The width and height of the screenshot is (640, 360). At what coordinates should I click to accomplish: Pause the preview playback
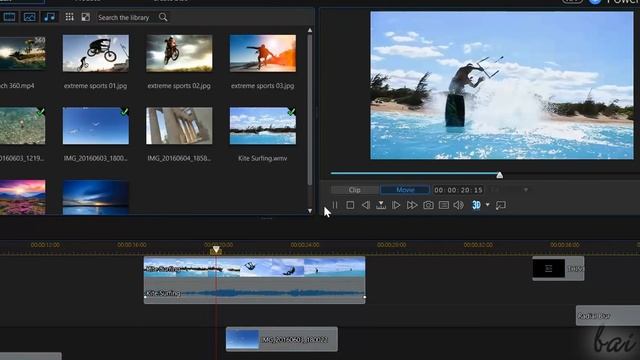[335, 205]
